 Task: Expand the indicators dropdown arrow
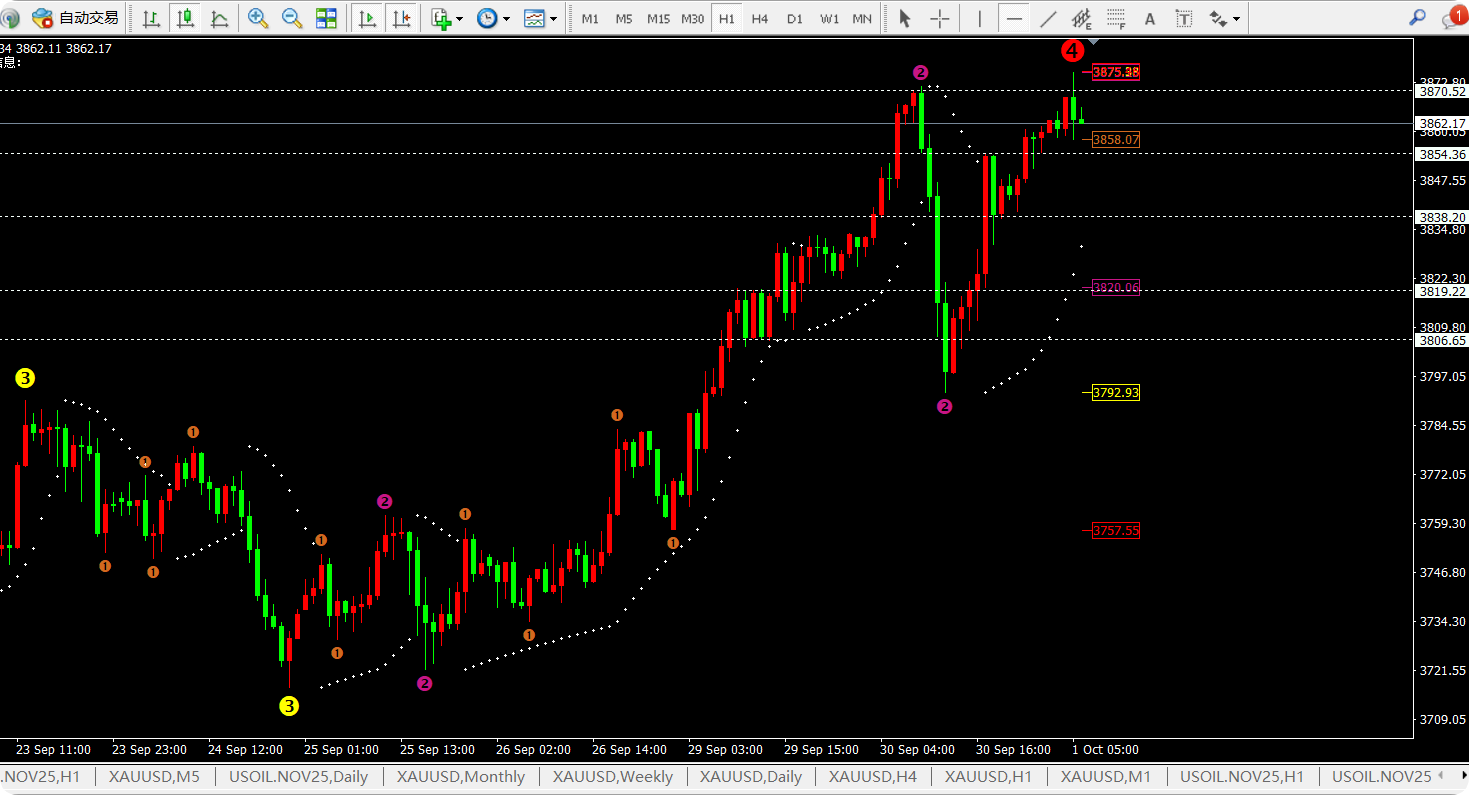(460, 19)
